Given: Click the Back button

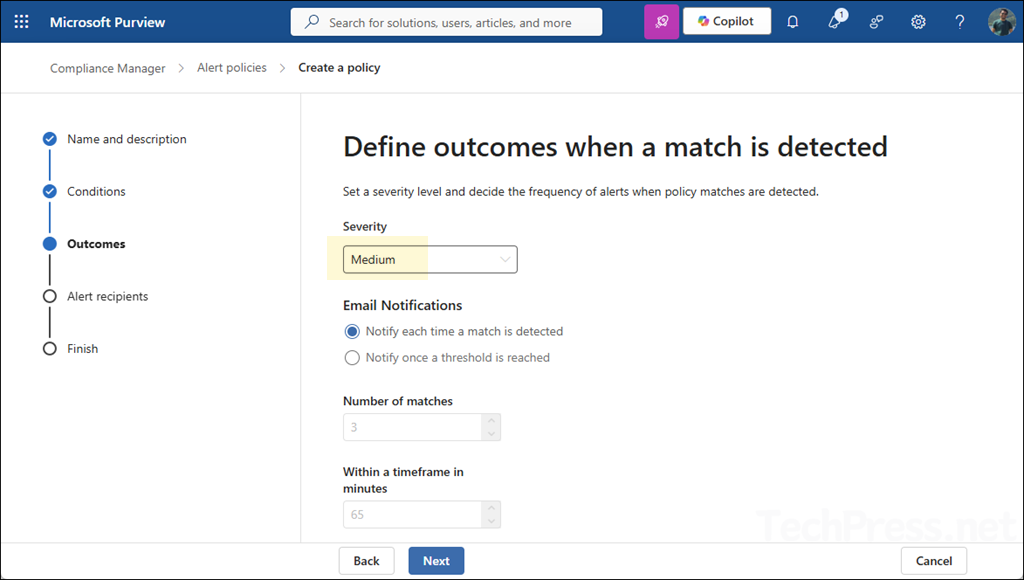Looking at the screenshot, I should tap(366, 560).
